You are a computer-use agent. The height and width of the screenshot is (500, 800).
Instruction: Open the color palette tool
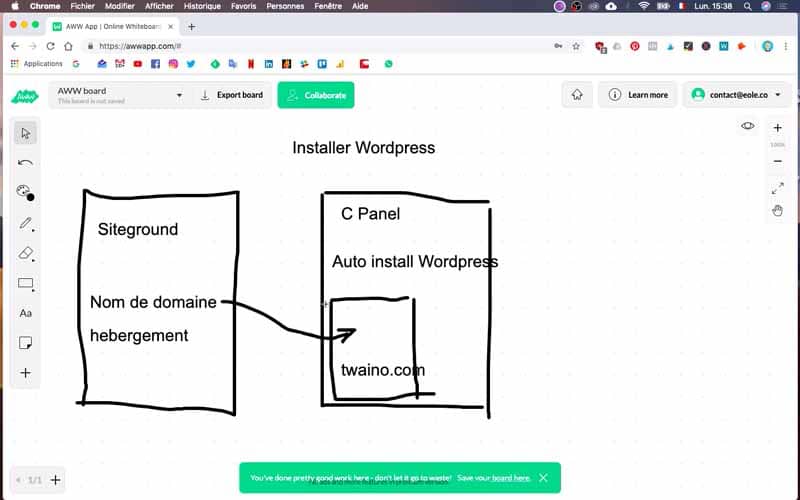(x=25, y=193)
